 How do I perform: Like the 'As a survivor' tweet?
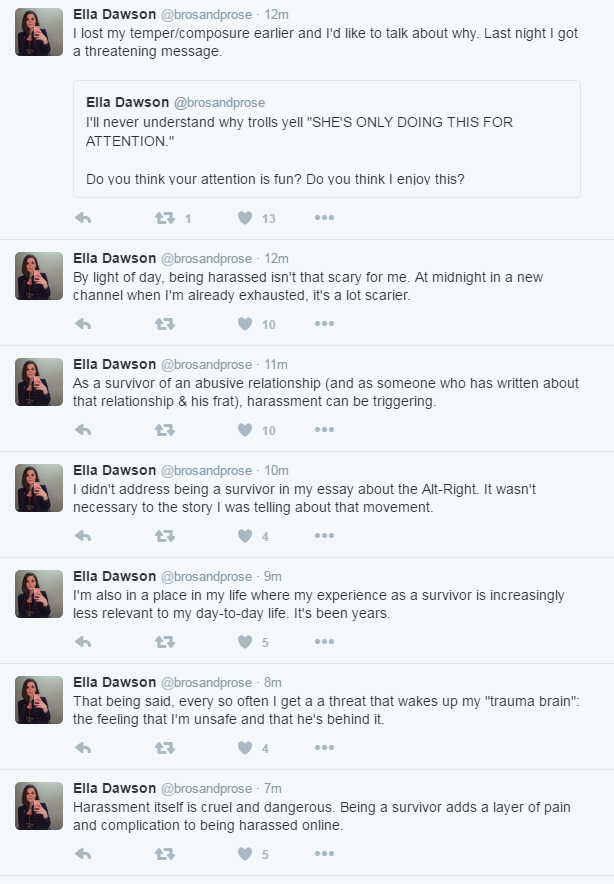pyautogui.click(x=245, y=430)
